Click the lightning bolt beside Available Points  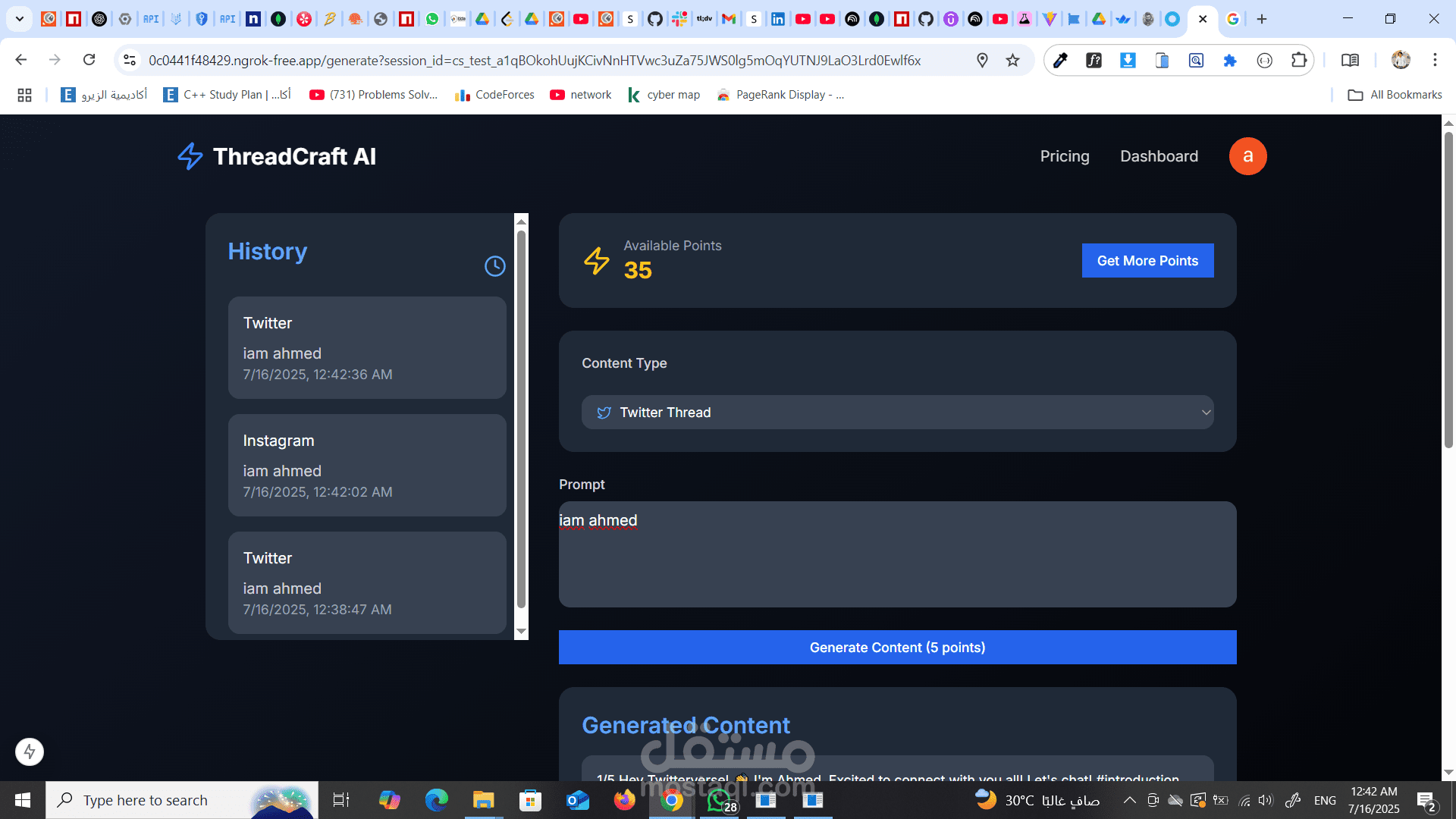597,261
